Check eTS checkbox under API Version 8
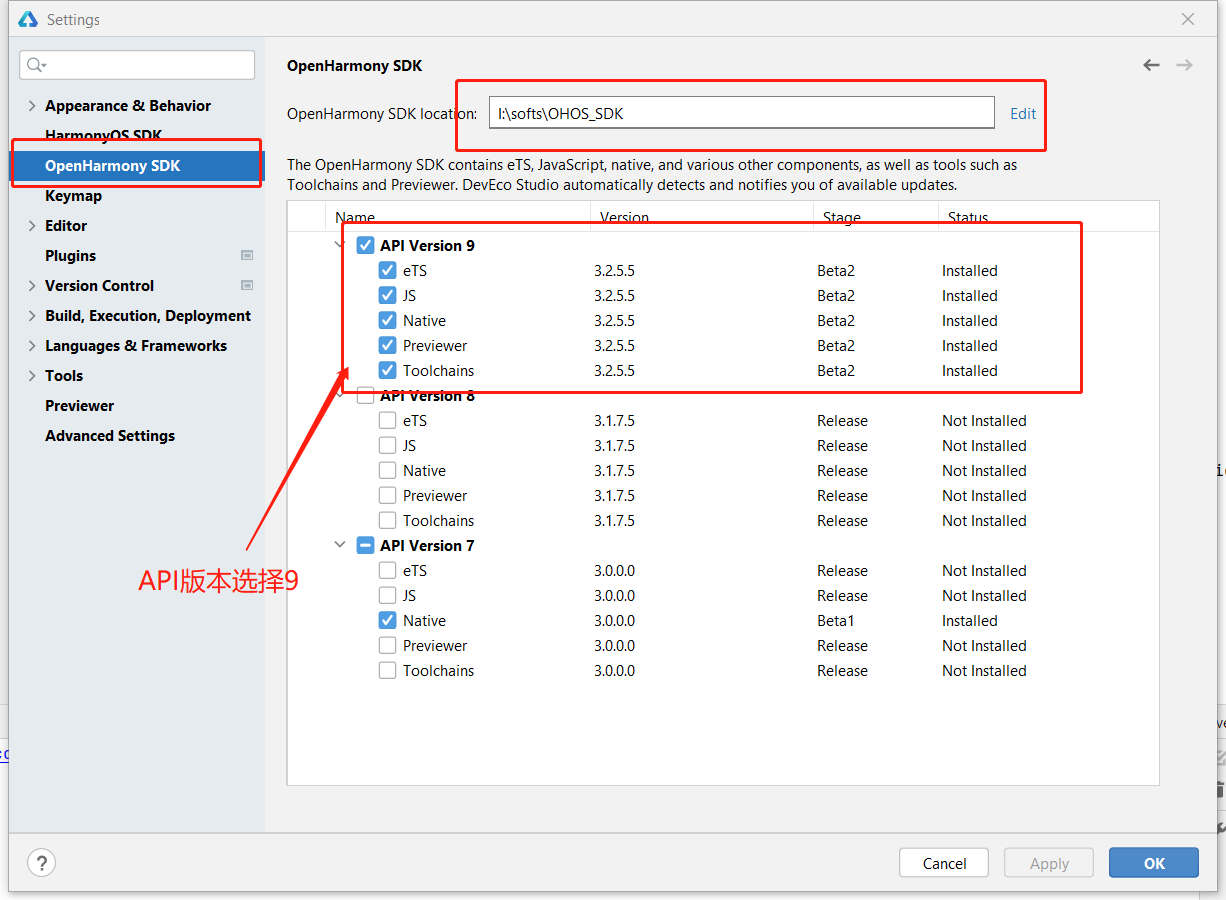The width and height of the screenshot is (1226, 900). [387, 421]
